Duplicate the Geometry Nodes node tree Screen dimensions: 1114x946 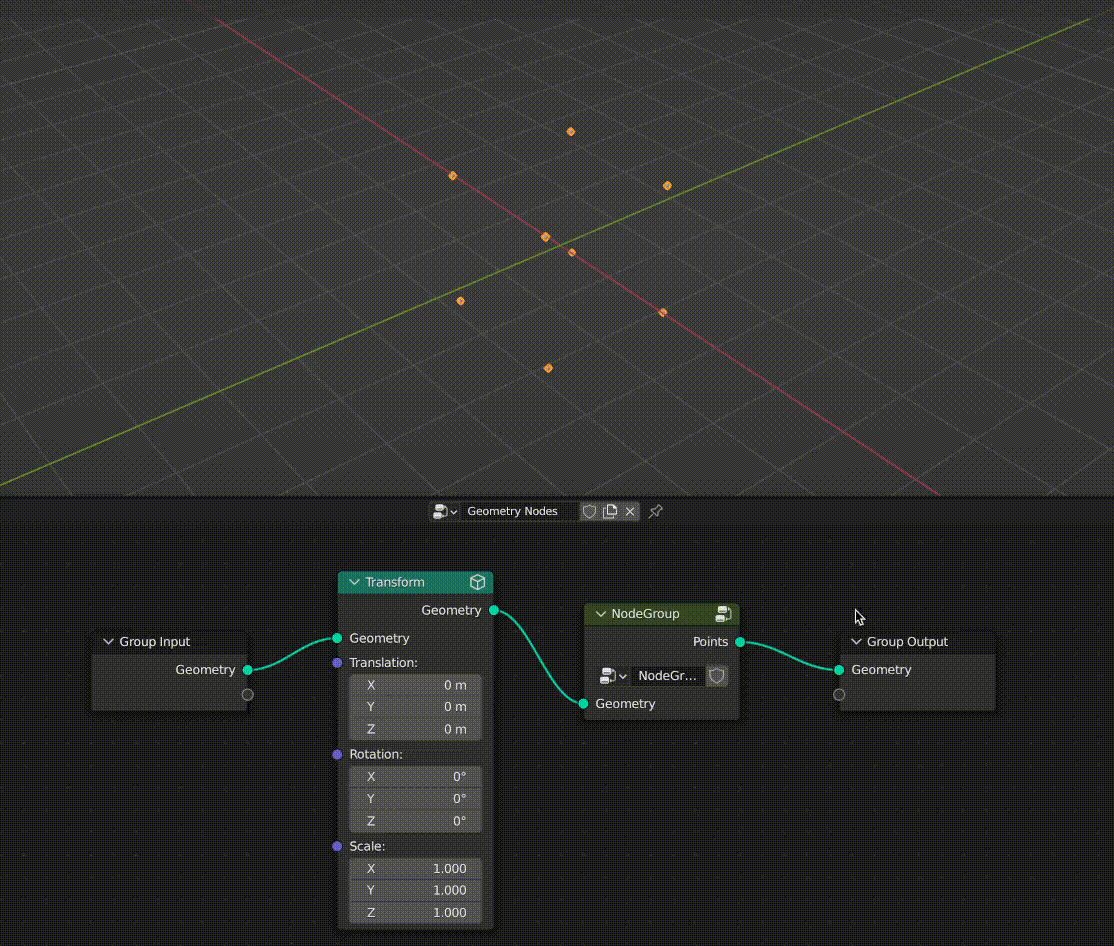click(x=610, y=511)
